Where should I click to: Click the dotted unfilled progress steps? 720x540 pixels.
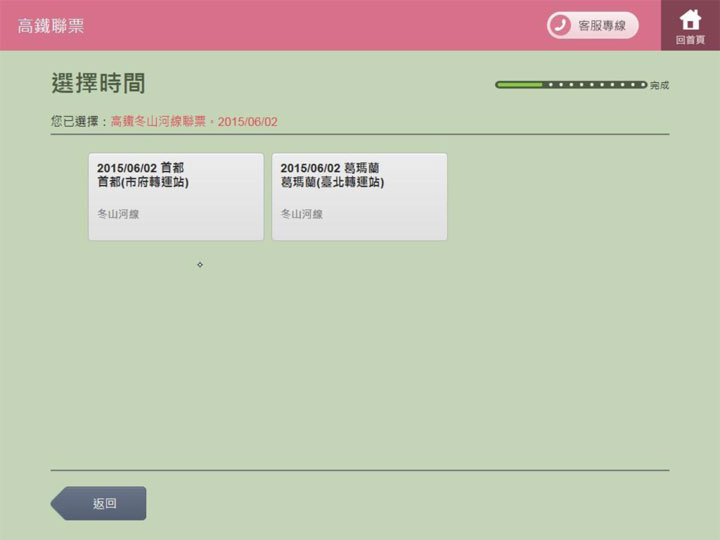596,85
